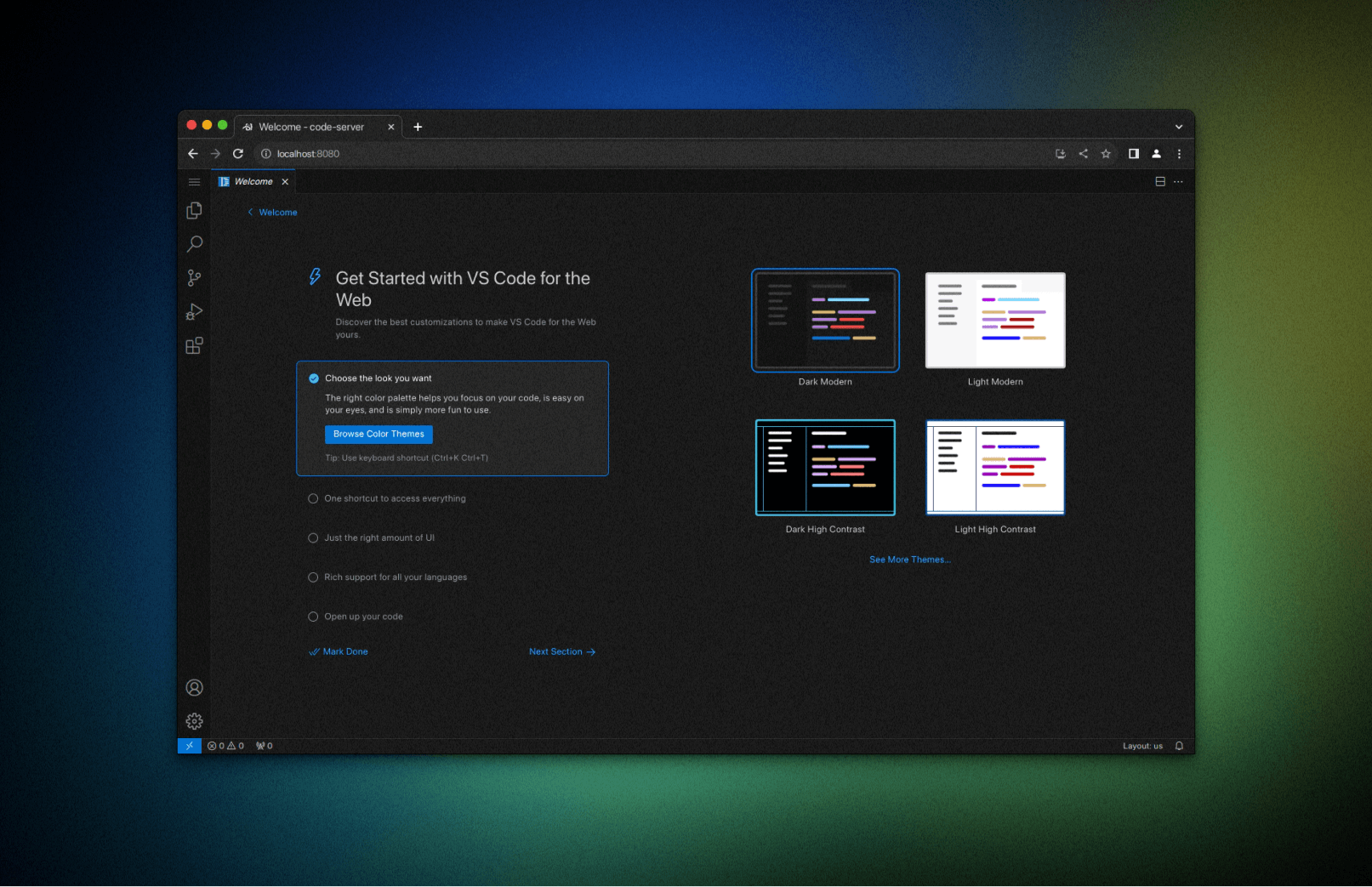Choose the Light Modern theme thumbnail
Image resolution: width=1372 pixels, height=887 pixels.
(995, 321)
